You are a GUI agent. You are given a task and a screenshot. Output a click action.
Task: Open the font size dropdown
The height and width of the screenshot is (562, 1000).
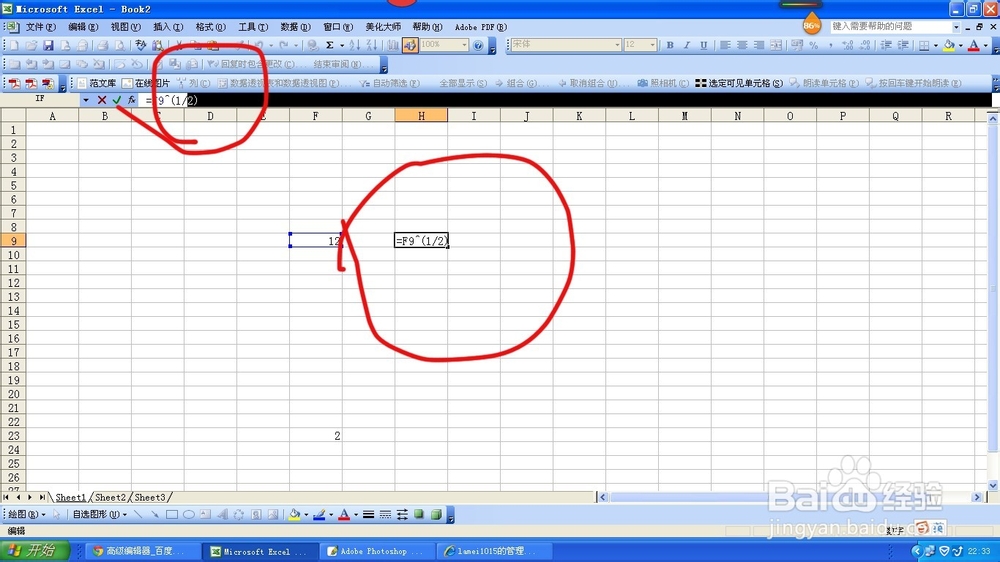(652, 45)
